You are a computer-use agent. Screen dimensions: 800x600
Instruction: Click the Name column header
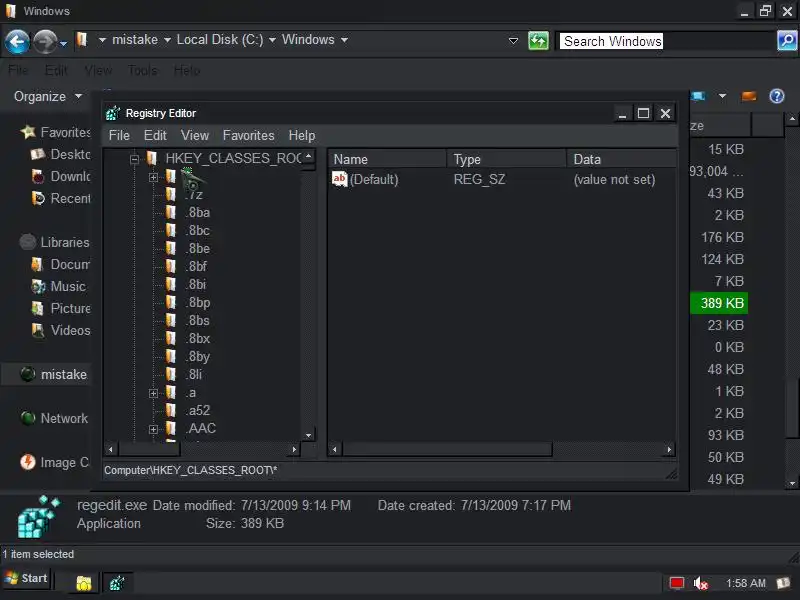[387, 159]
